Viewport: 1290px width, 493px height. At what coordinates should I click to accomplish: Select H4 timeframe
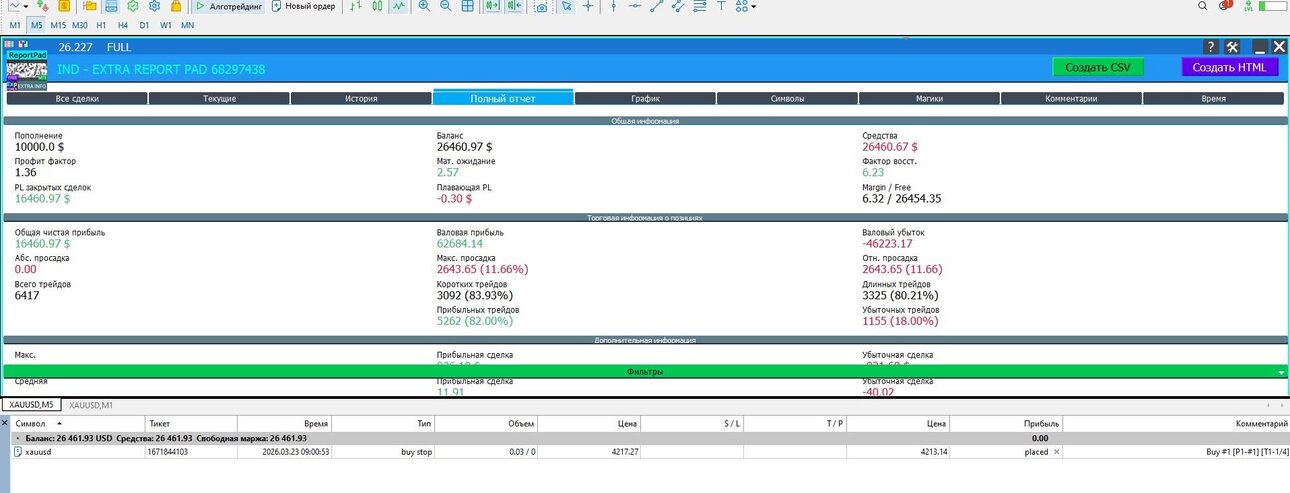tap(123, 25)
